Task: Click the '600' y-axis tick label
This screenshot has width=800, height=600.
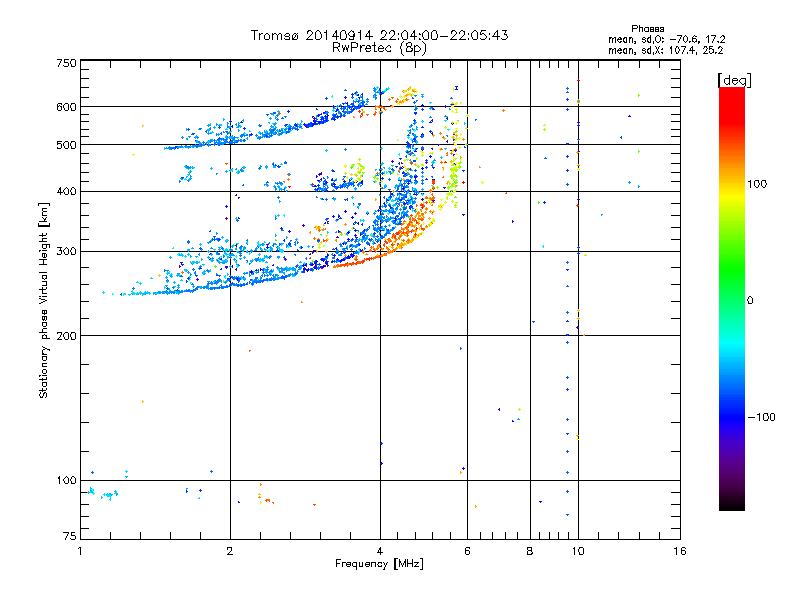Action: pos(66,107)
